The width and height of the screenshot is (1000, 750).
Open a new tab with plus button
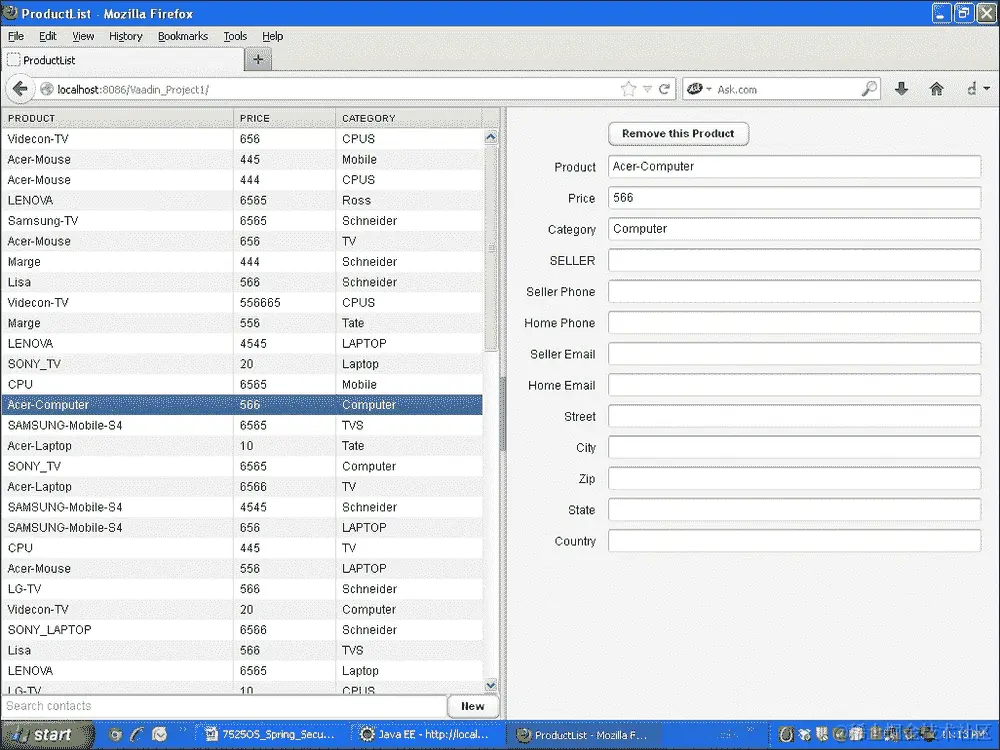(x=258, y=60)
